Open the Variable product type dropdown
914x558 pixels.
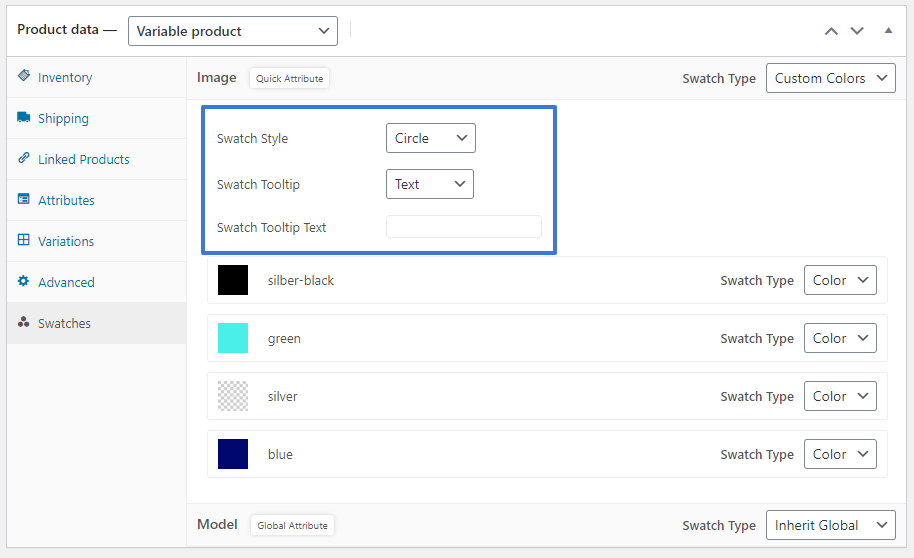pyautogui.click(x=233, y=31)
